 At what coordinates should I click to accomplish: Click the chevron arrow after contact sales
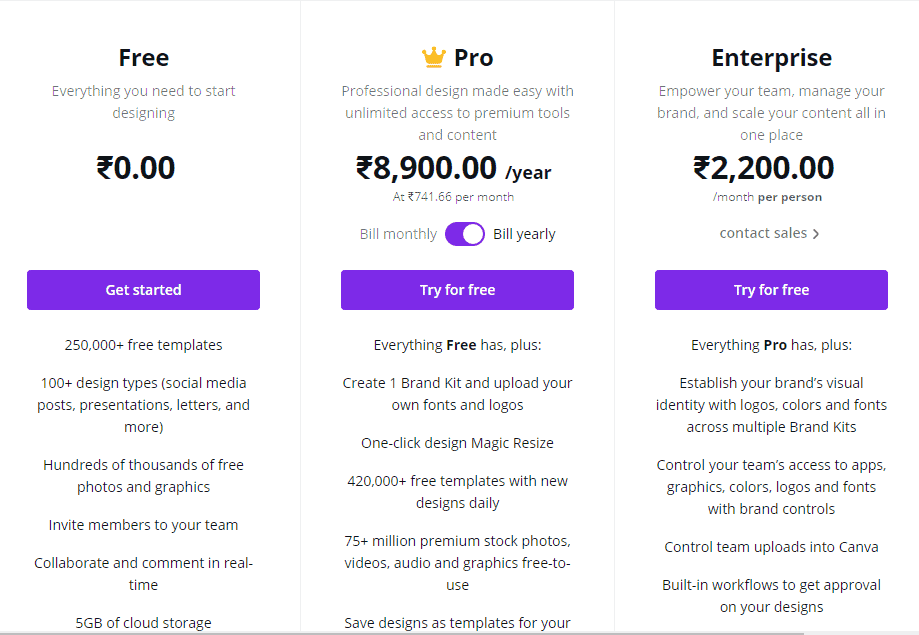click(816, 234)
